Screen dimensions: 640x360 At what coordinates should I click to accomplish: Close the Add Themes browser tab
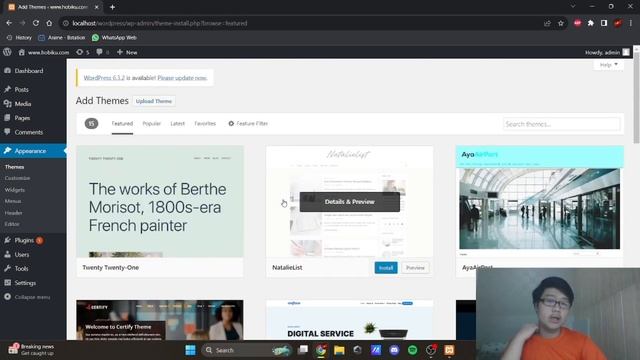(96, 7)
